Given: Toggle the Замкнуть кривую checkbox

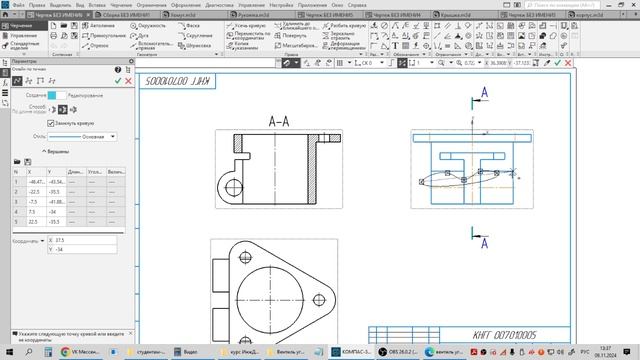Looking at the screenshot, I should [51, 123].
